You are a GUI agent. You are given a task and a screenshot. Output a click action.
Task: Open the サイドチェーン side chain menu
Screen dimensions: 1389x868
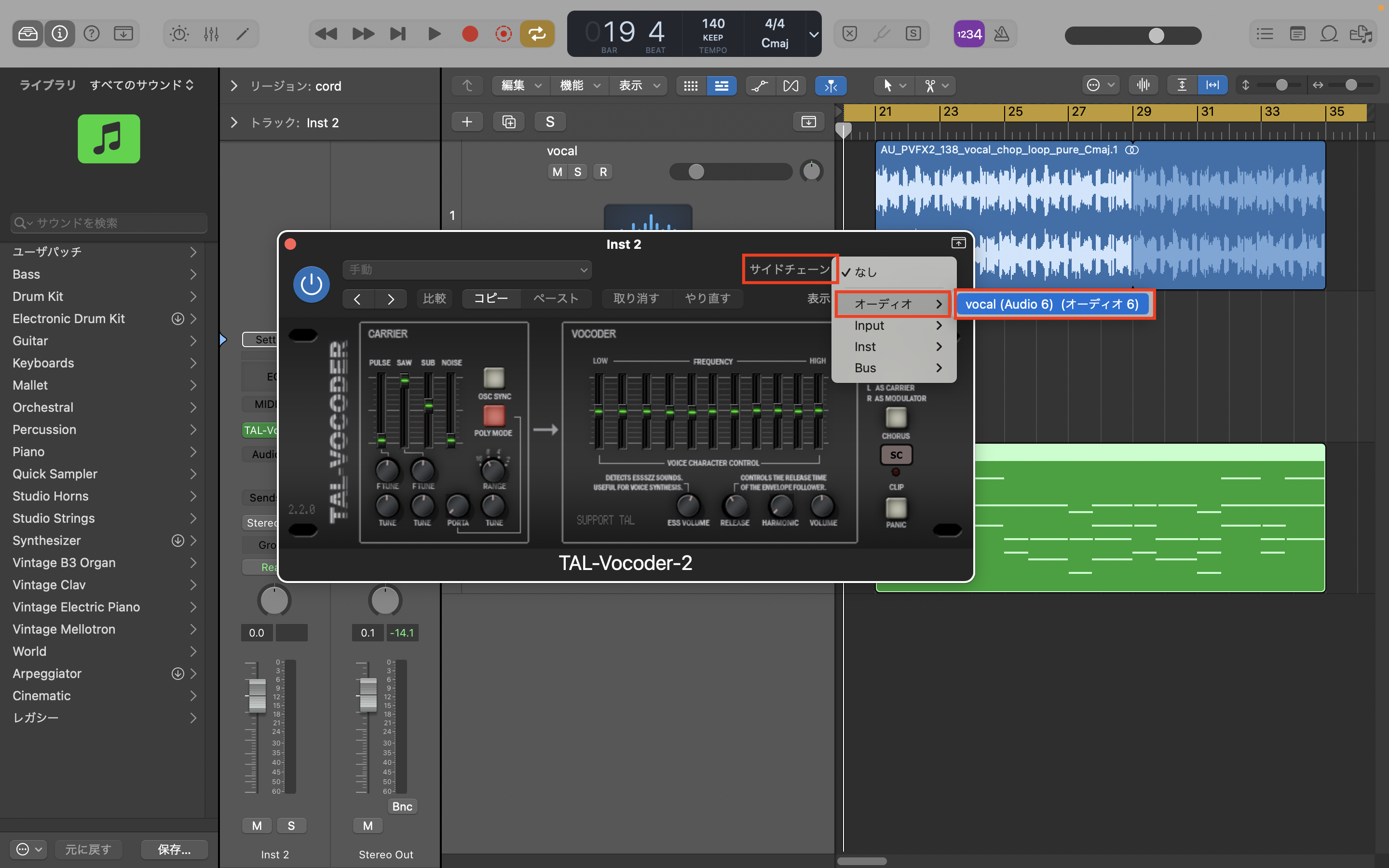coord(790,269)
